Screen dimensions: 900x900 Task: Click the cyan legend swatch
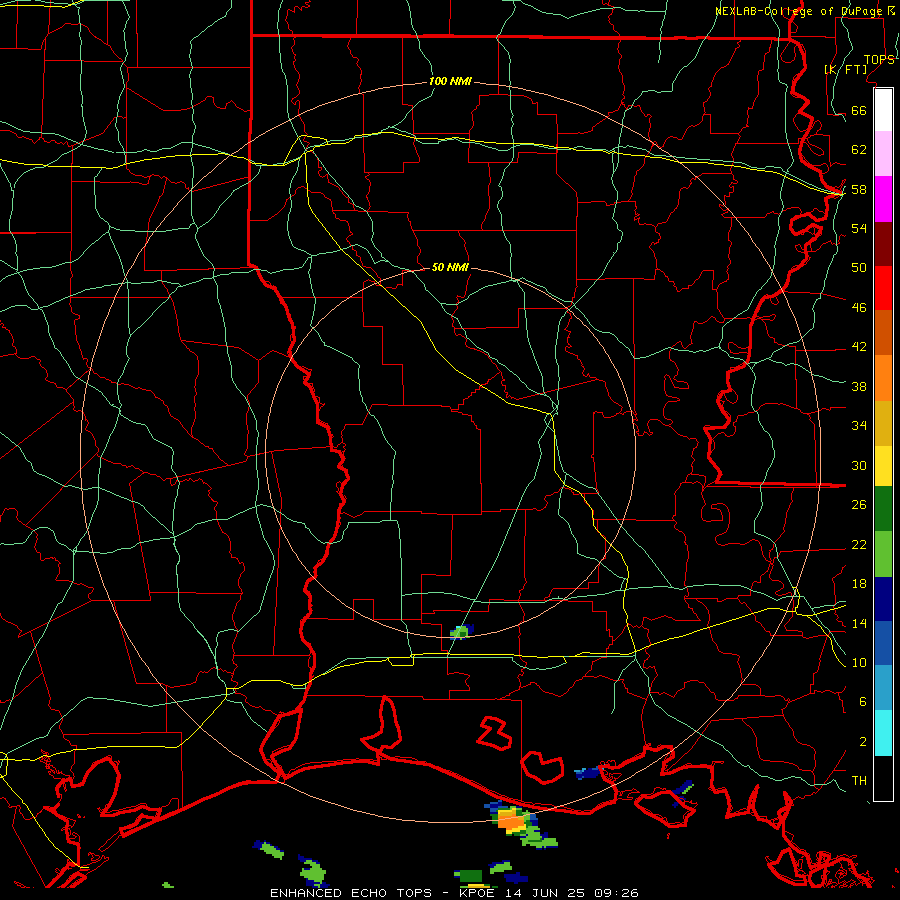(883, 733)
